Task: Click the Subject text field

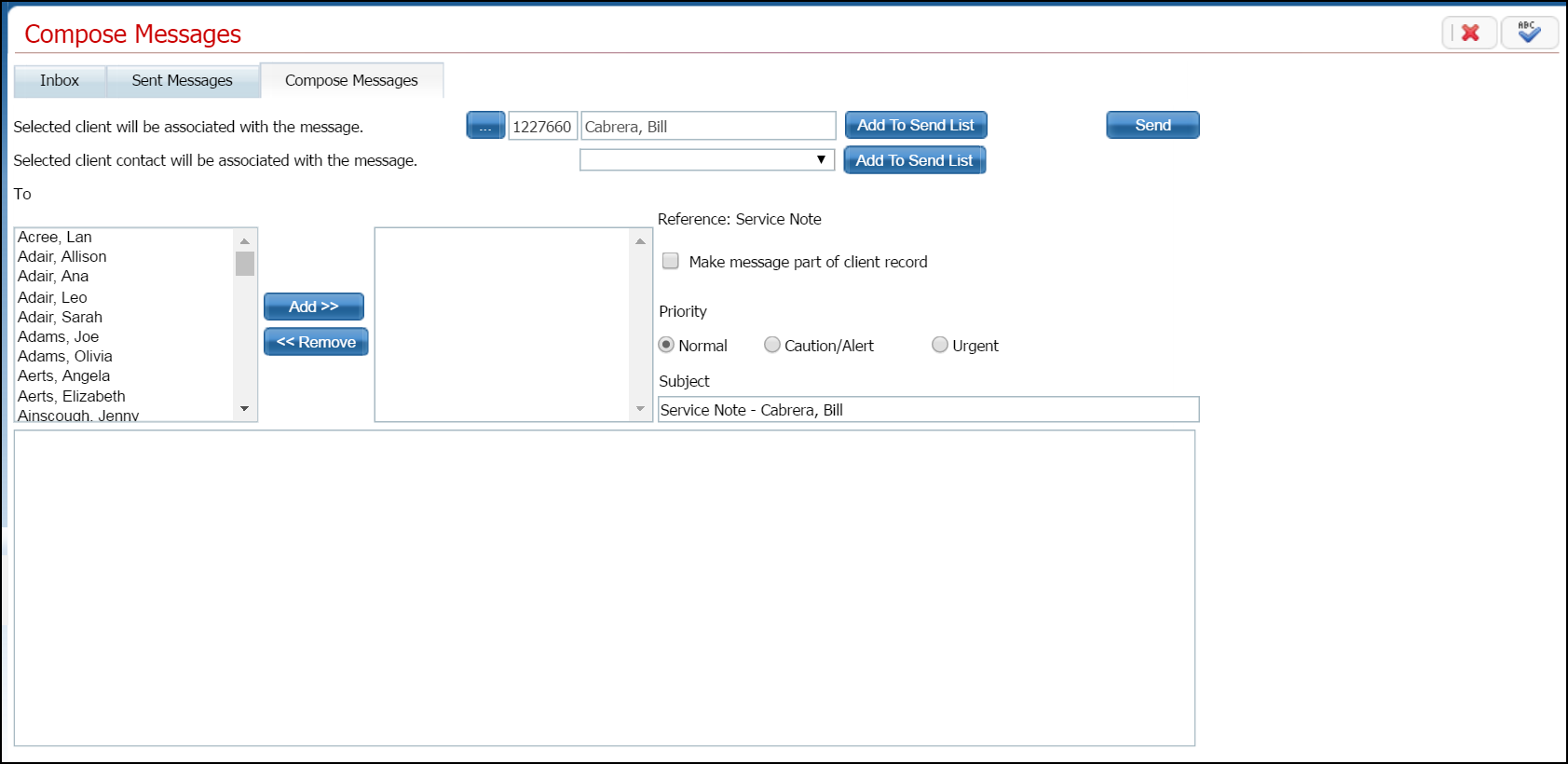Action: tap(928, 410)
